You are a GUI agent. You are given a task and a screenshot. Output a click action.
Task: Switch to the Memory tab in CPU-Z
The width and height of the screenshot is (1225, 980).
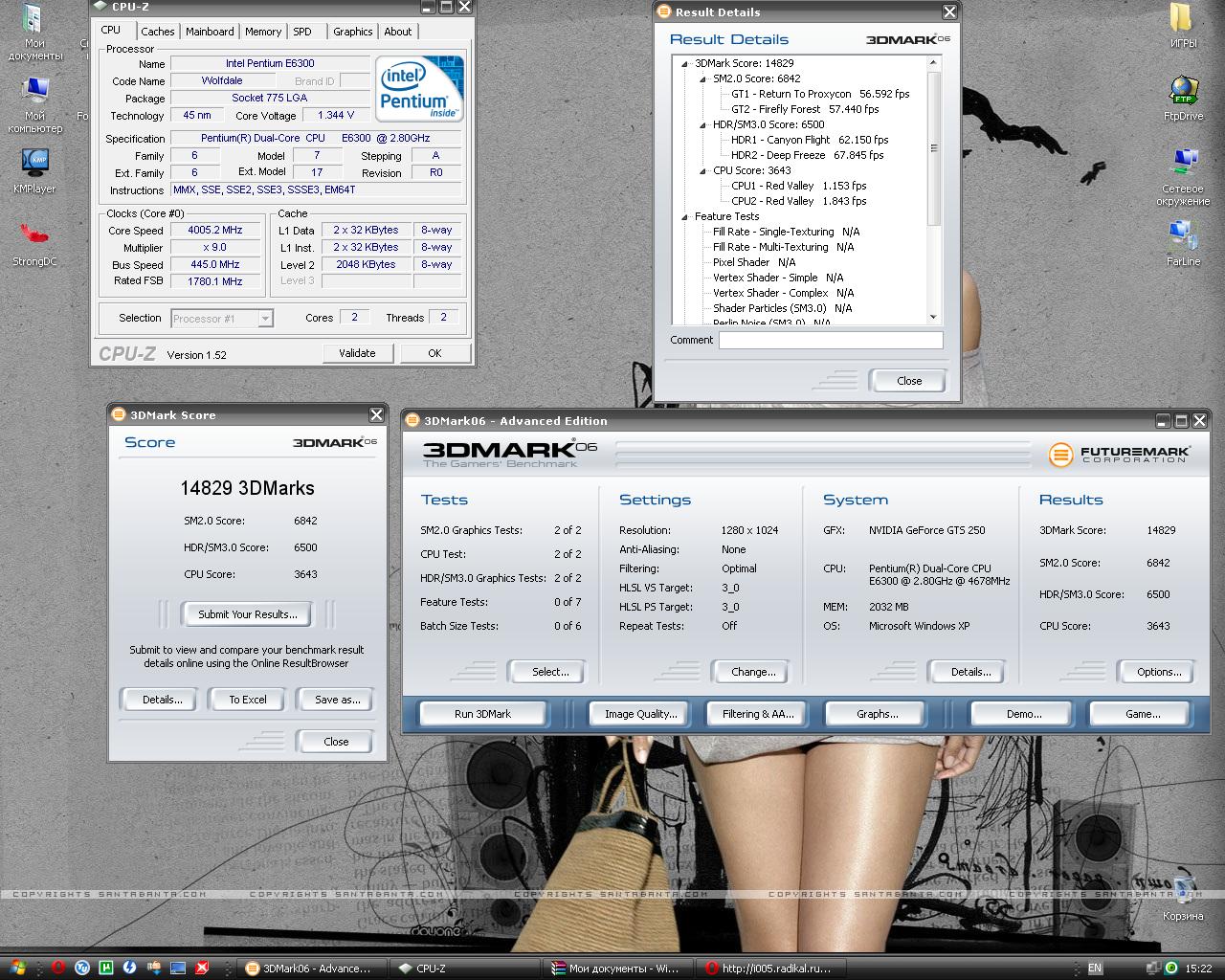263,32
